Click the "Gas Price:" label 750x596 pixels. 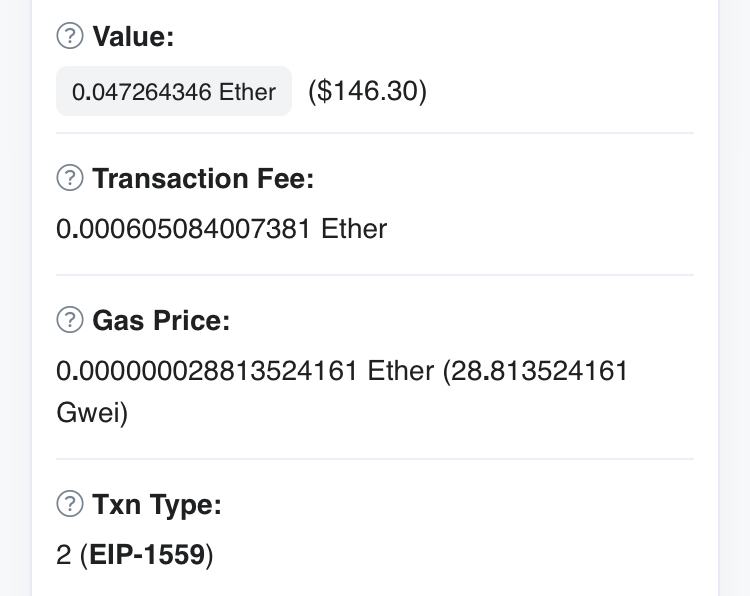(161, 321)
